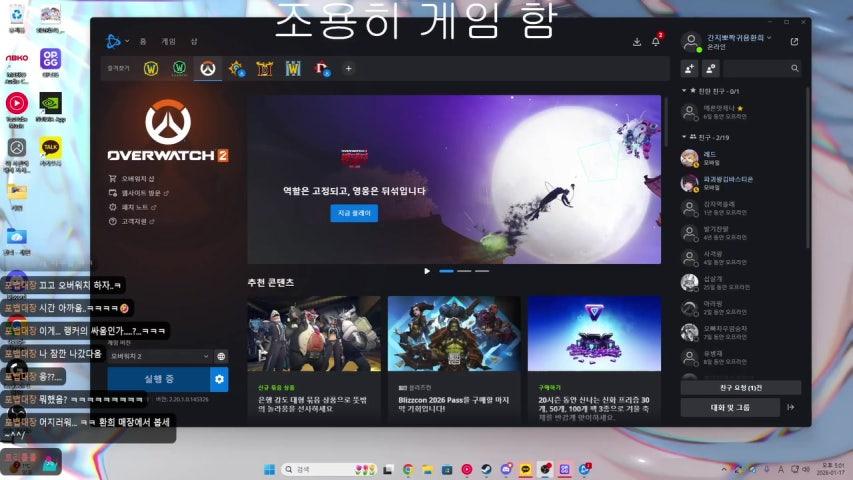Open the NVIDIA App desktop icon
The image size is (853, 480).
tap(51, 107)
